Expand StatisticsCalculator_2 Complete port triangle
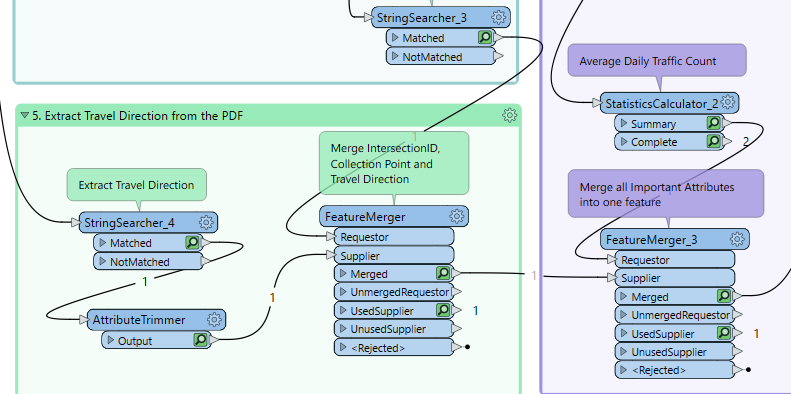 point(624,142)
